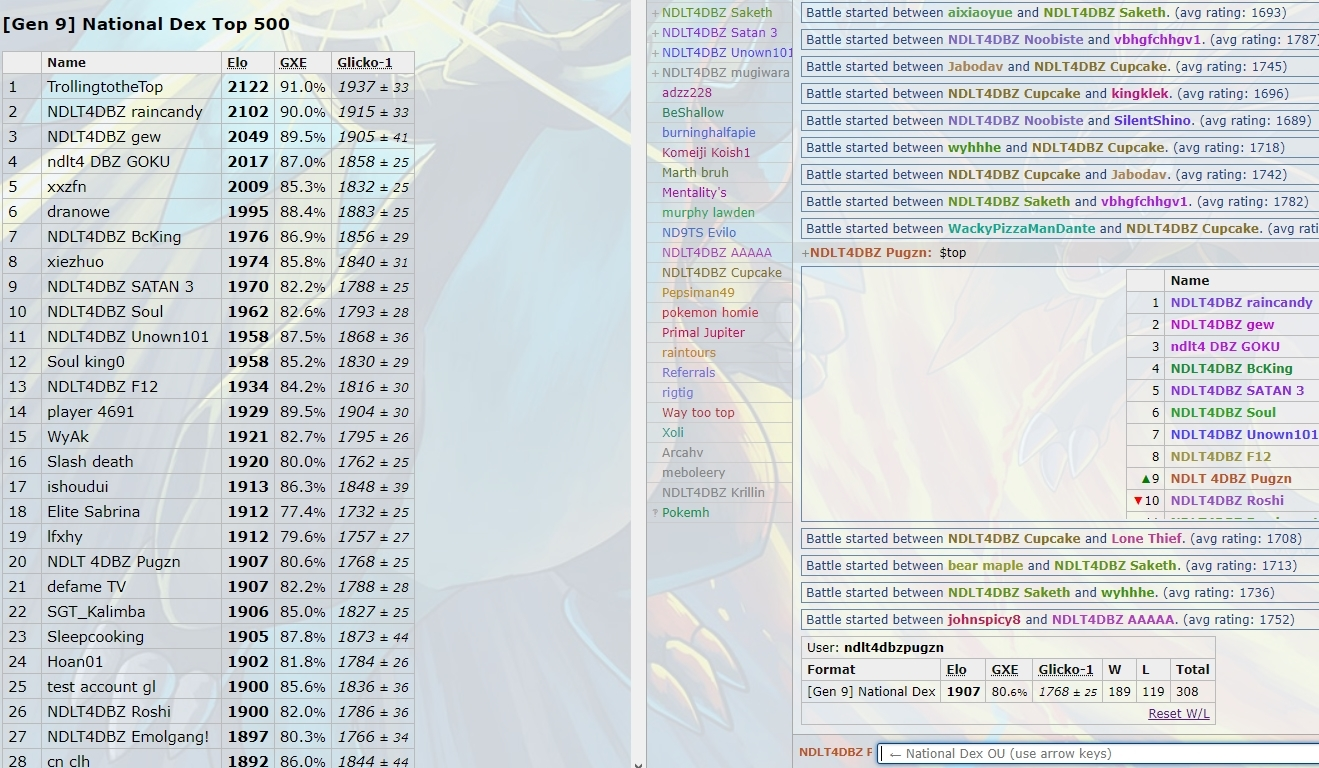Click the Reset W/L link
The height and width of the screenshot is (768, 1319).
(x=1179, y=713)
